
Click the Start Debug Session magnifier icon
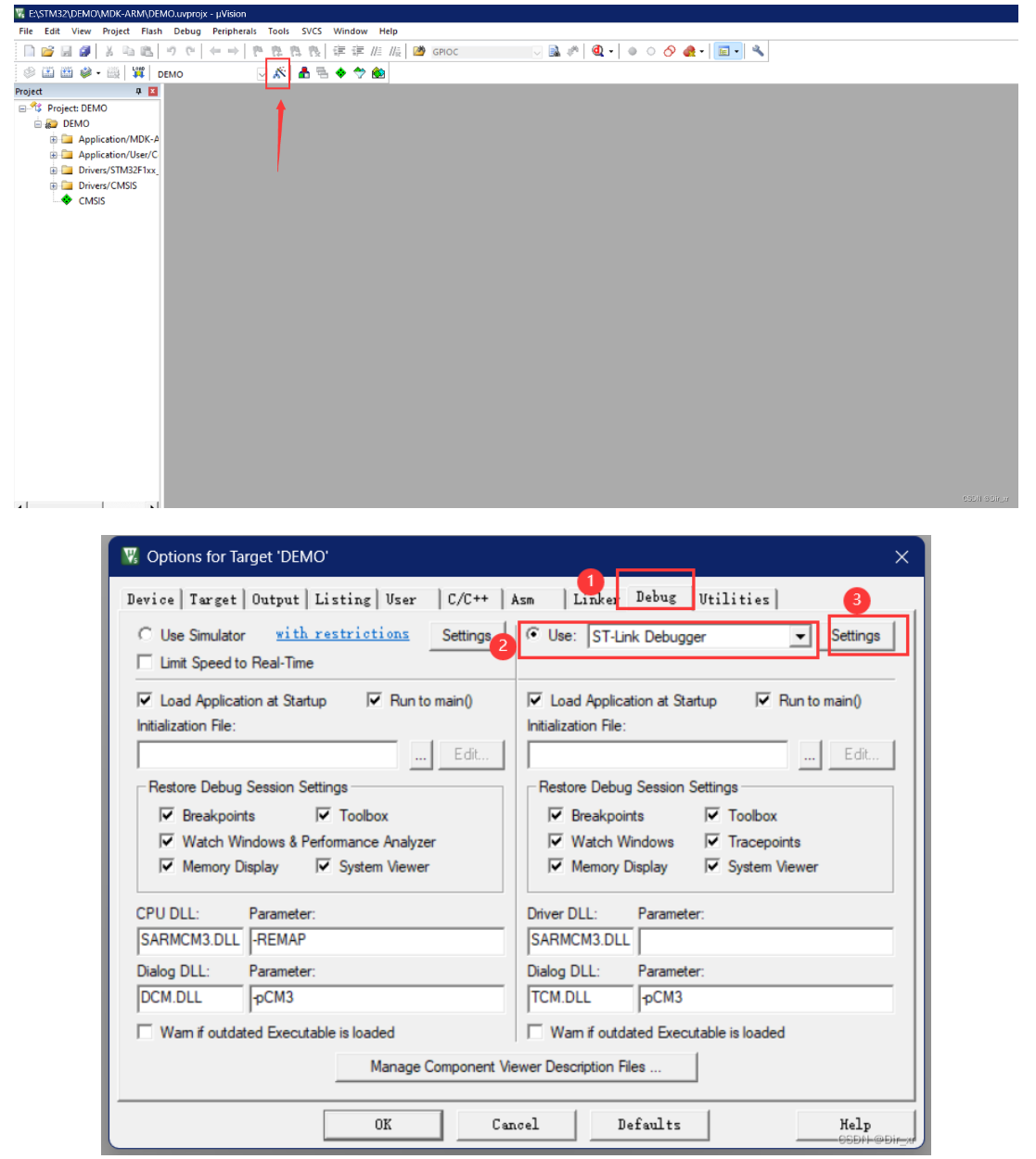(x=597, y=51)
